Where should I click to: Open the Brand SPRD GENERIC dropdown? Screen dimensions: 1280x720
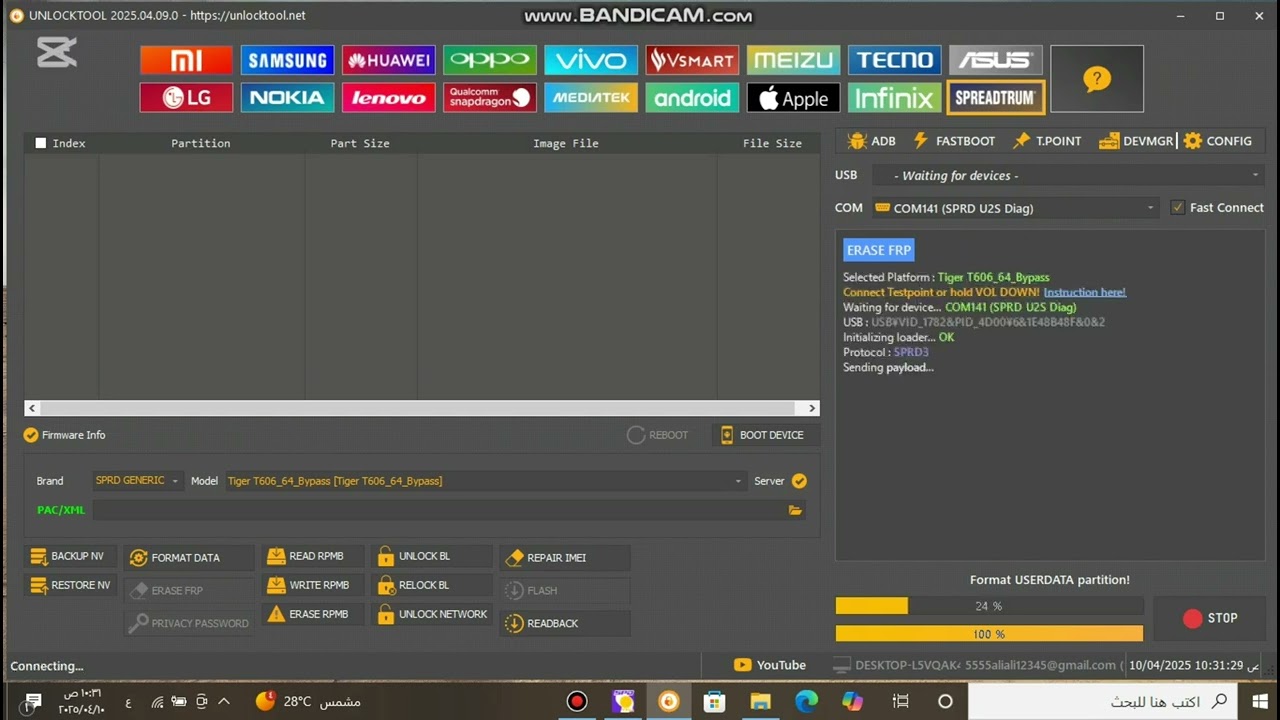138,481
